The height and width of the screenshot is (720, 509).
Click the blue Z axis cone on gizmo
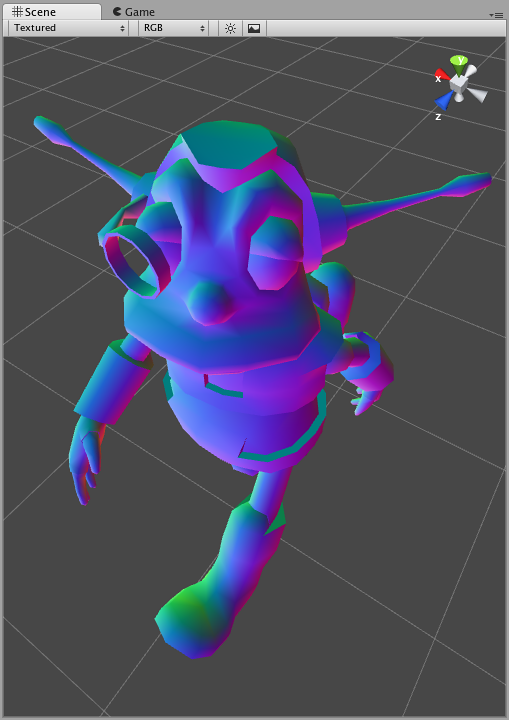[x=444, y=100]
